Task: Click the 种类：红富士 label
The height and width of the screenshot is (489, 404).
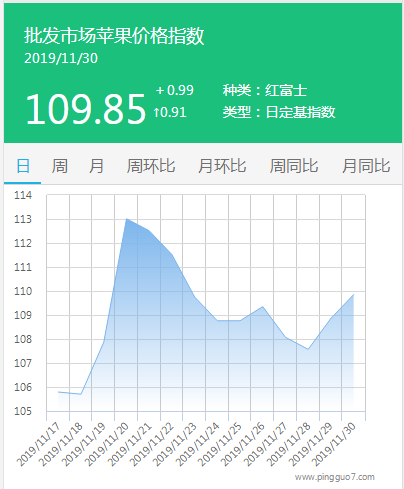Action: [265, 90]
